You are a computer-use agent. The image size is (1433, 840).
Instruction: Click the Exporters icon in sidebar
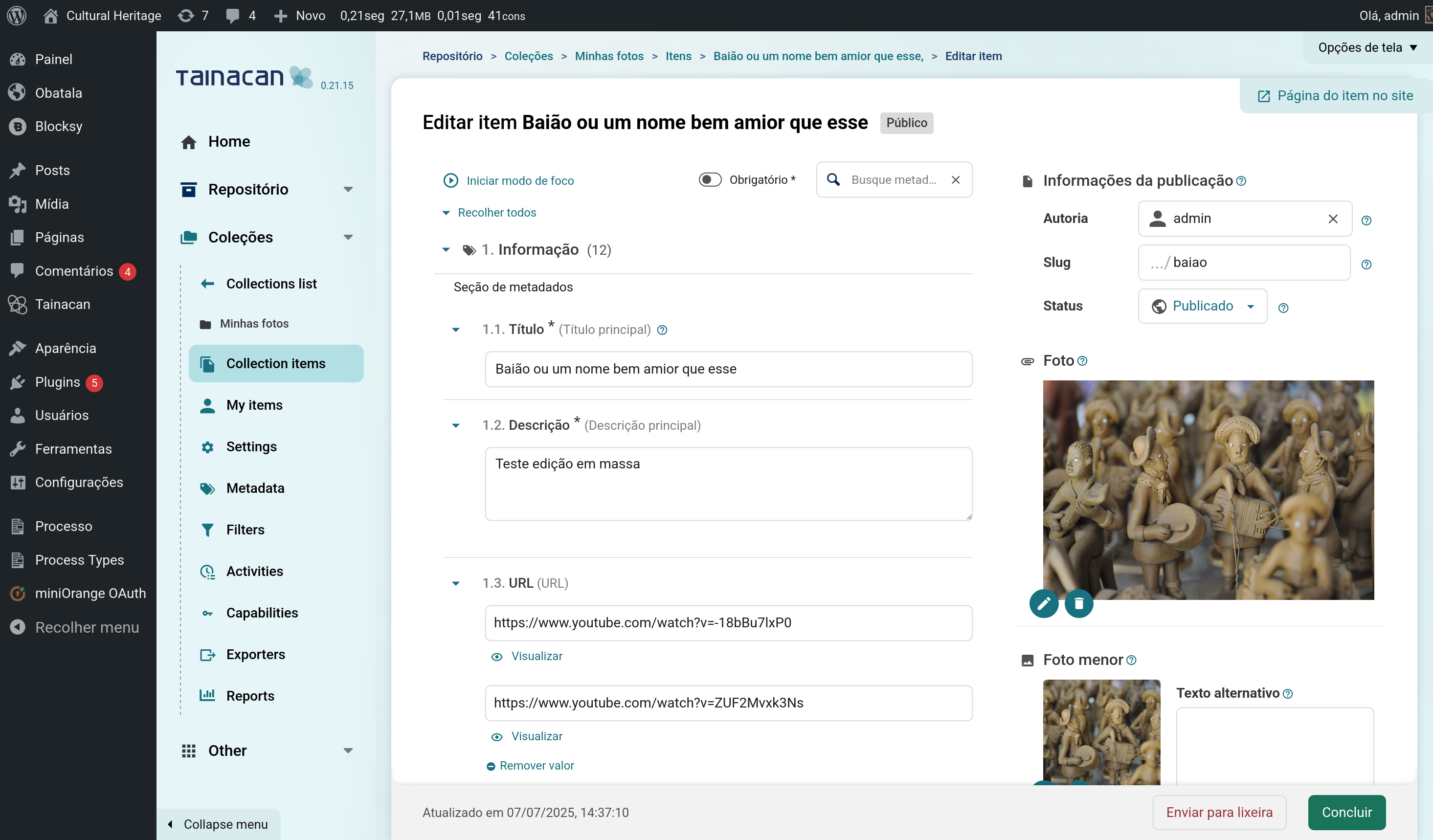click(x=207, y=654)
